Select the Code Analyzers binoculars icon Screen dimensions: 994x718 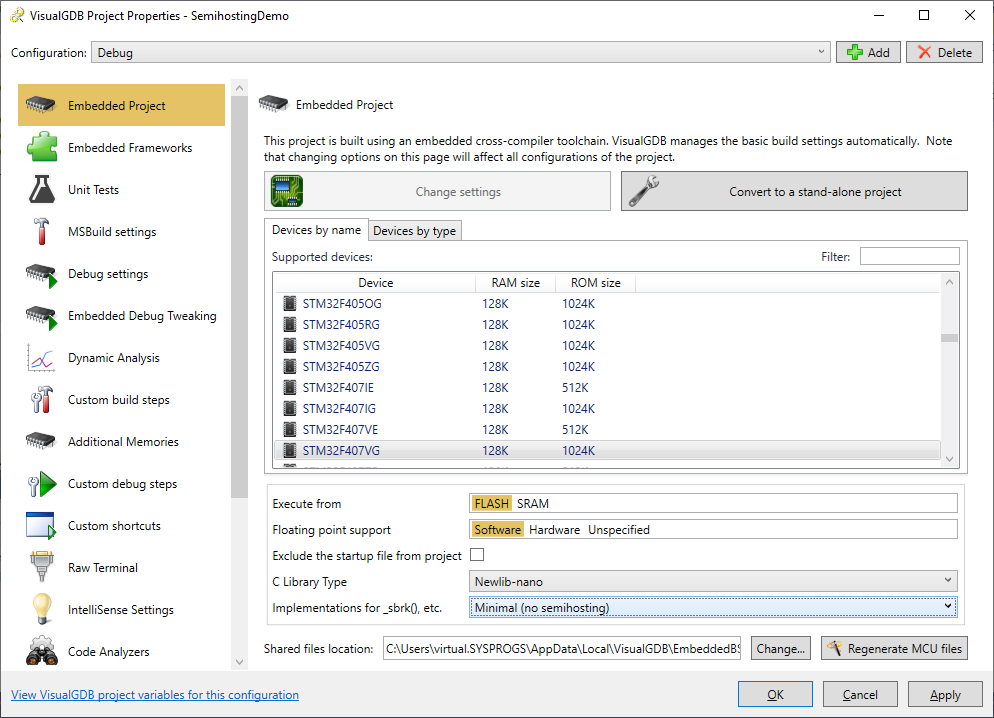(42, 651)
